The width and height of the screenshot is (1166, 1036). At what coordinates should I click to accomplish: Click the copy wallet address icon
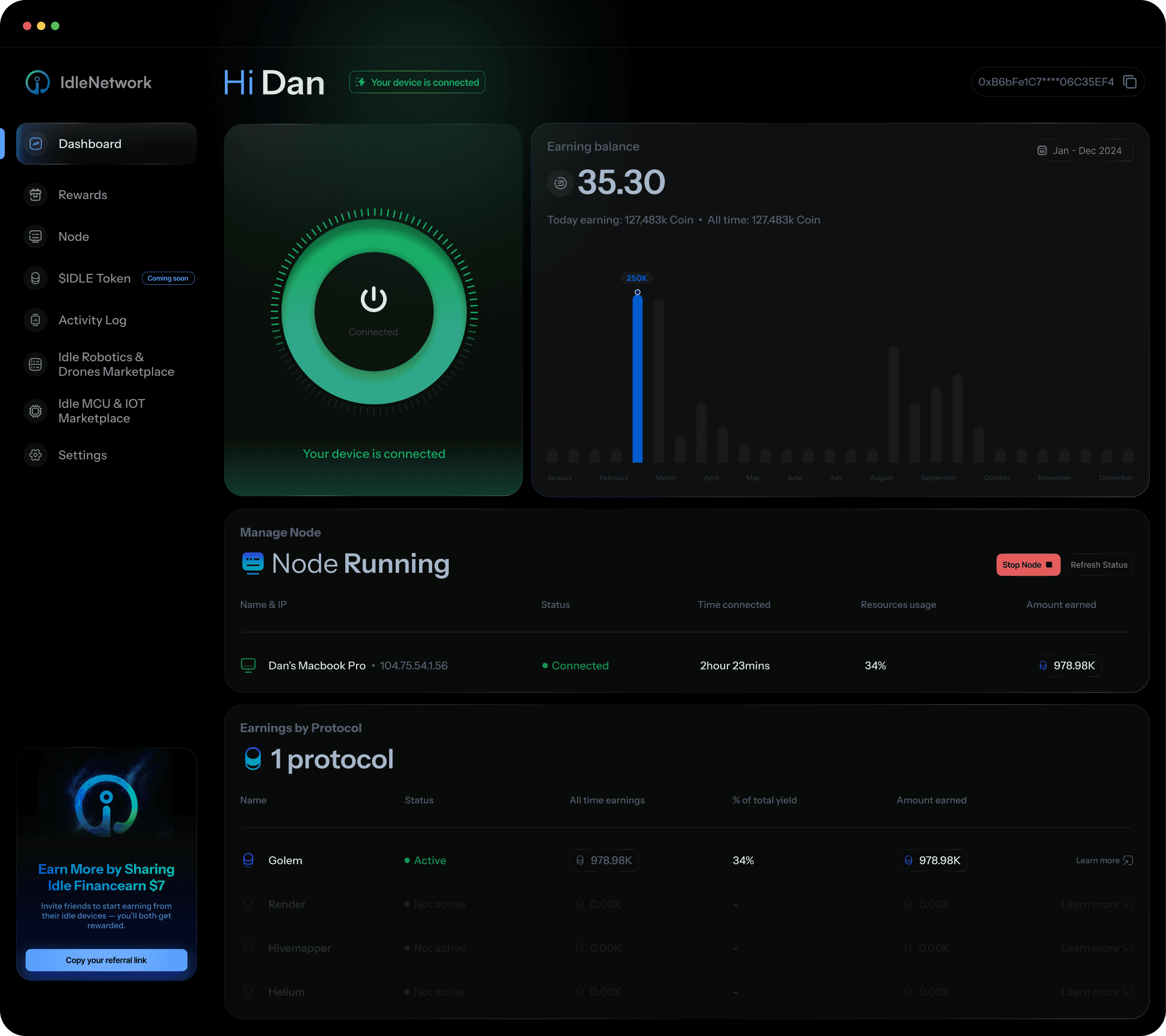(1130, 82)
